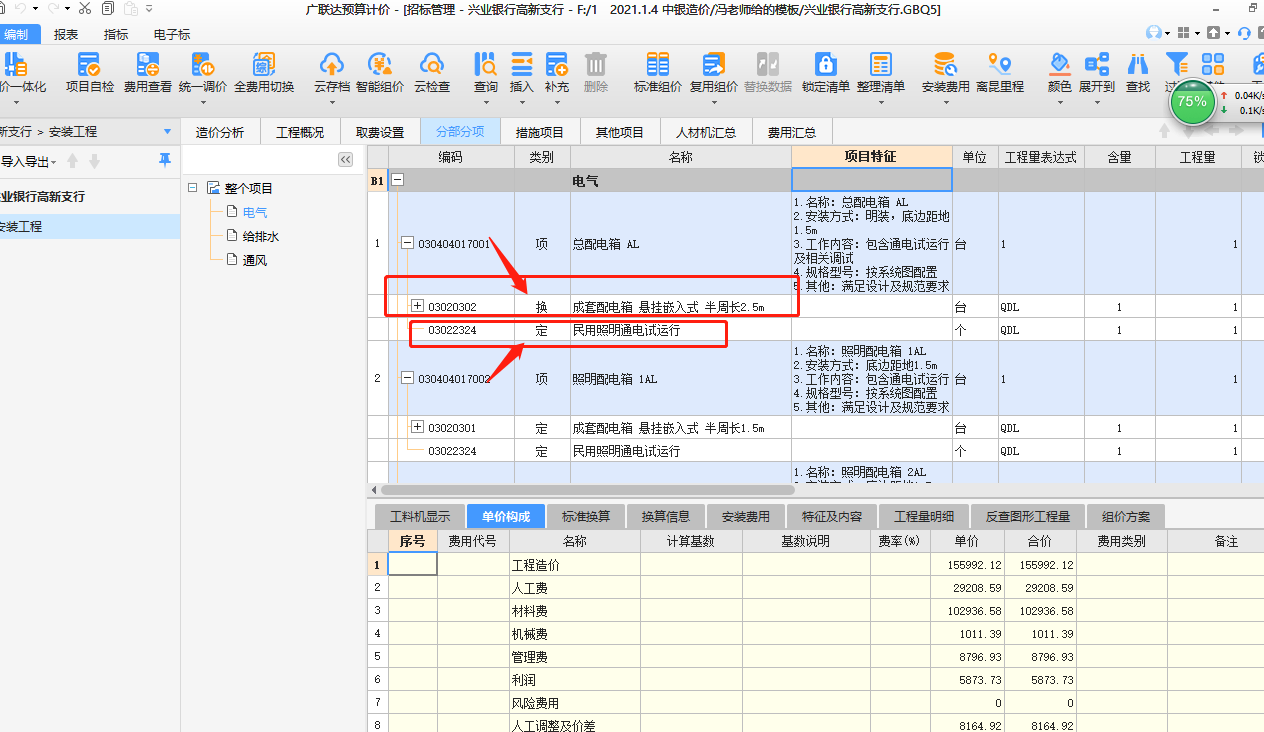1264x732 pixels.
Task: Open the 费用查看 cost view tool
Action: click(x=148, y=73)
